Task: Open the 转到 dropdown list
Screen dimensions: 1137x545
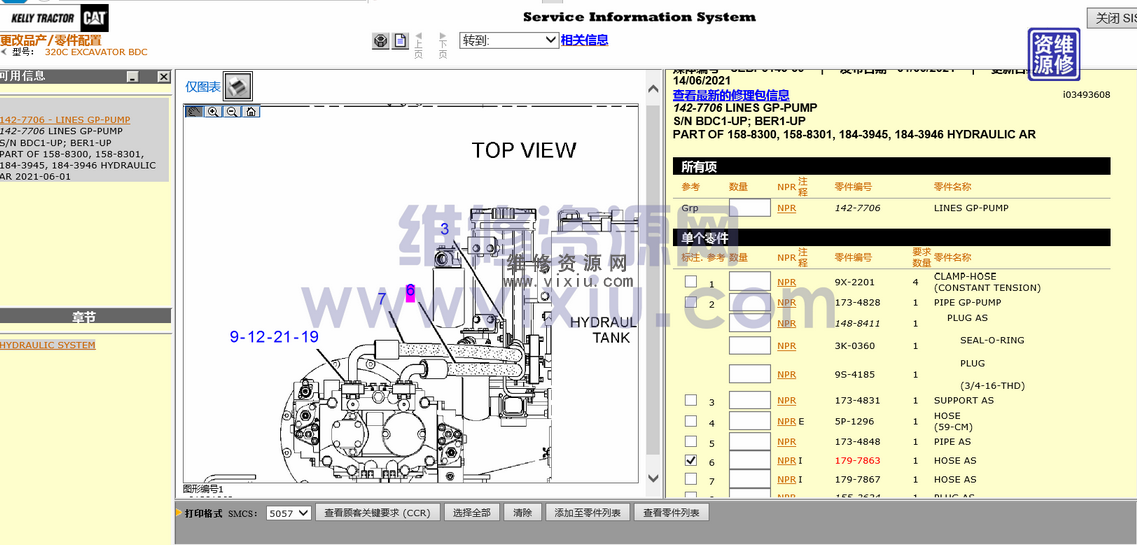Action: (x=508, y=40)
